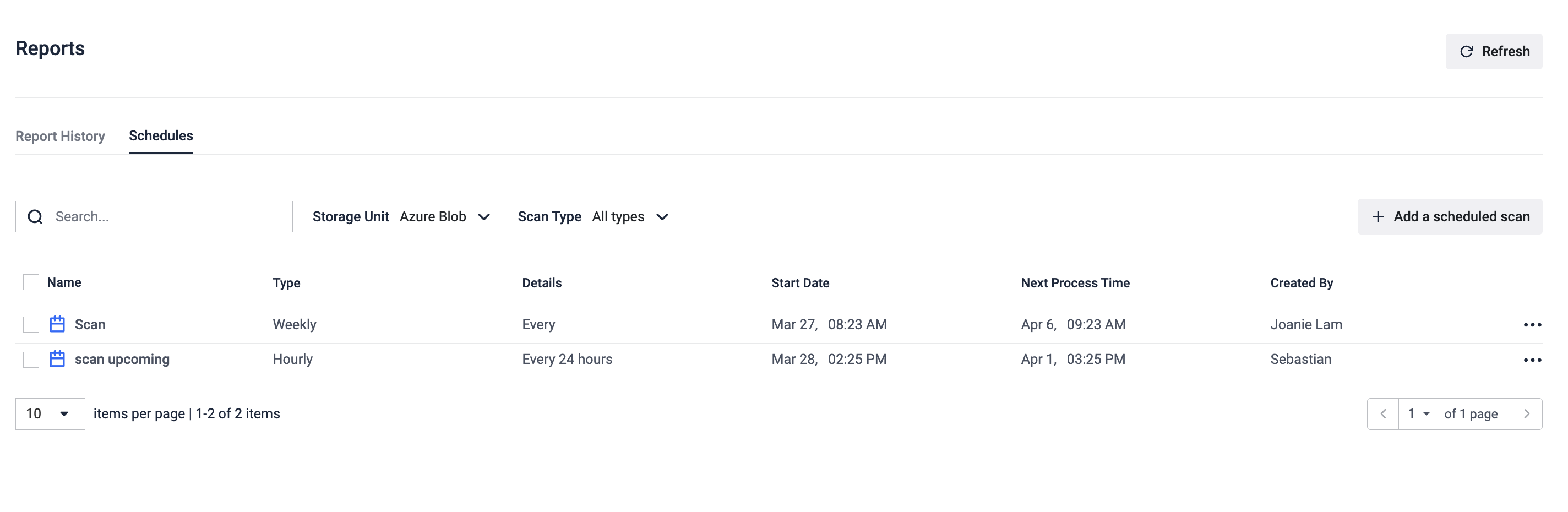Click the Created By column header

pyautogui.click(x=1302, y=283)
